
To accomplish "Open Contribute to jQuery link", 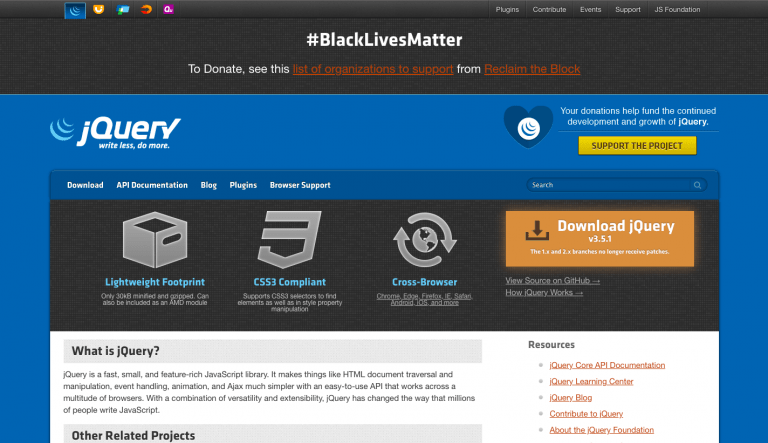I will click(x=586, y=414).
